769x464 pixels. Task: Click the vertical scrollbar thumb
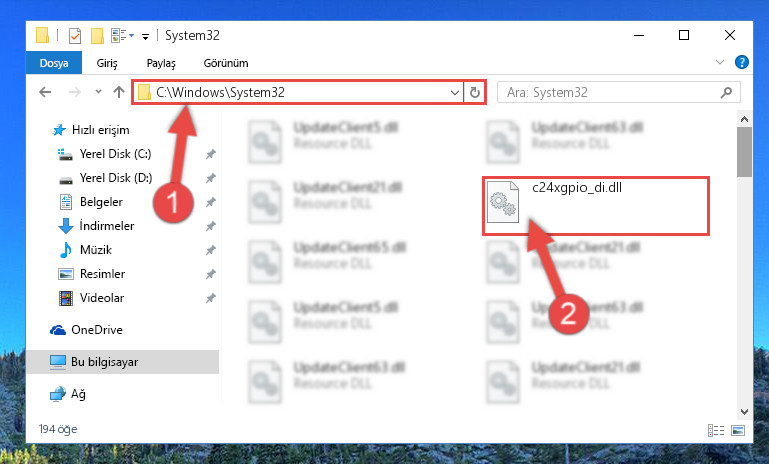(744, 152)
